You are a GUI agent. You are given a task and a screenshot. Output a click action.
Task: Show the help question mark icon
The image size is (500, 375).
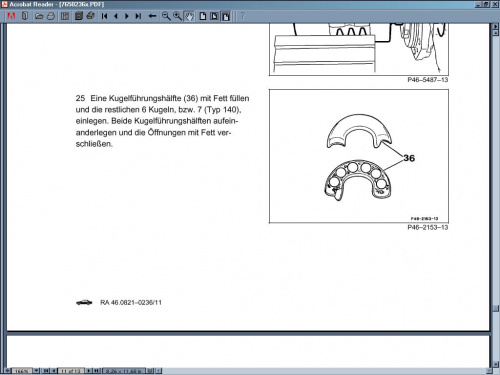243,16
